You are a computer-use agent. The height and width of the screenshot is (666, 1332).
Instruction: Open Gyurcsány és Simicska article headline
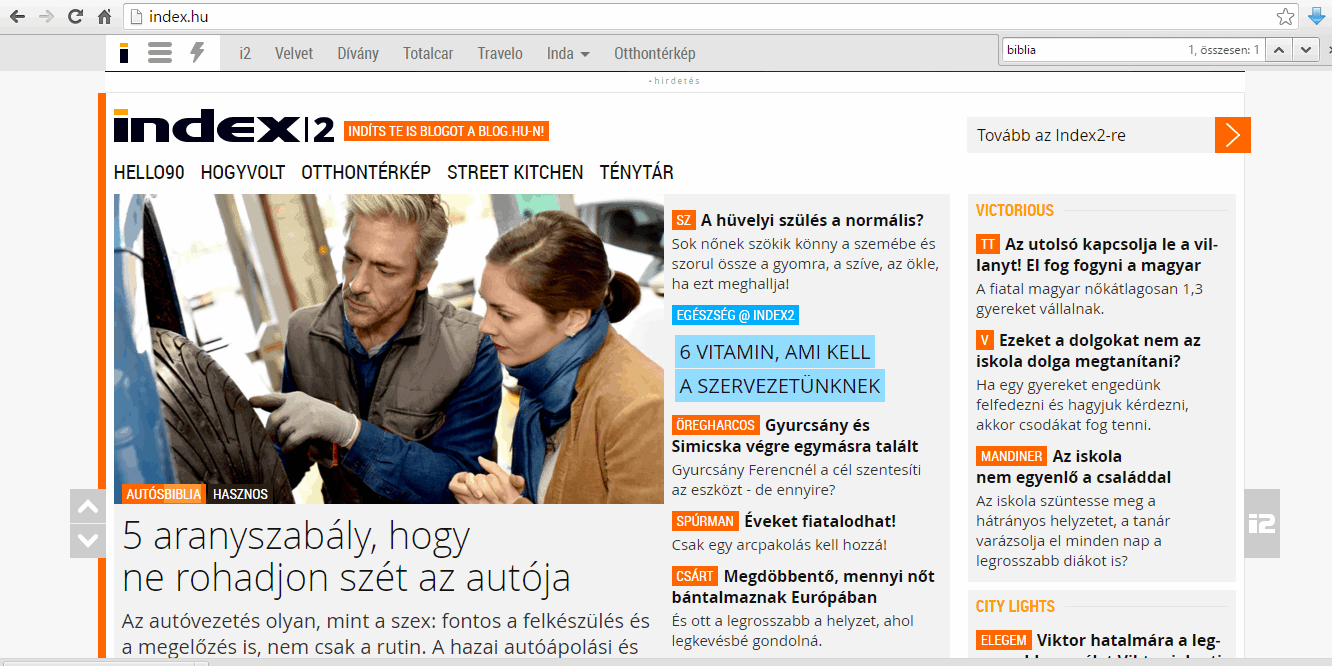[x=795, y=436]
